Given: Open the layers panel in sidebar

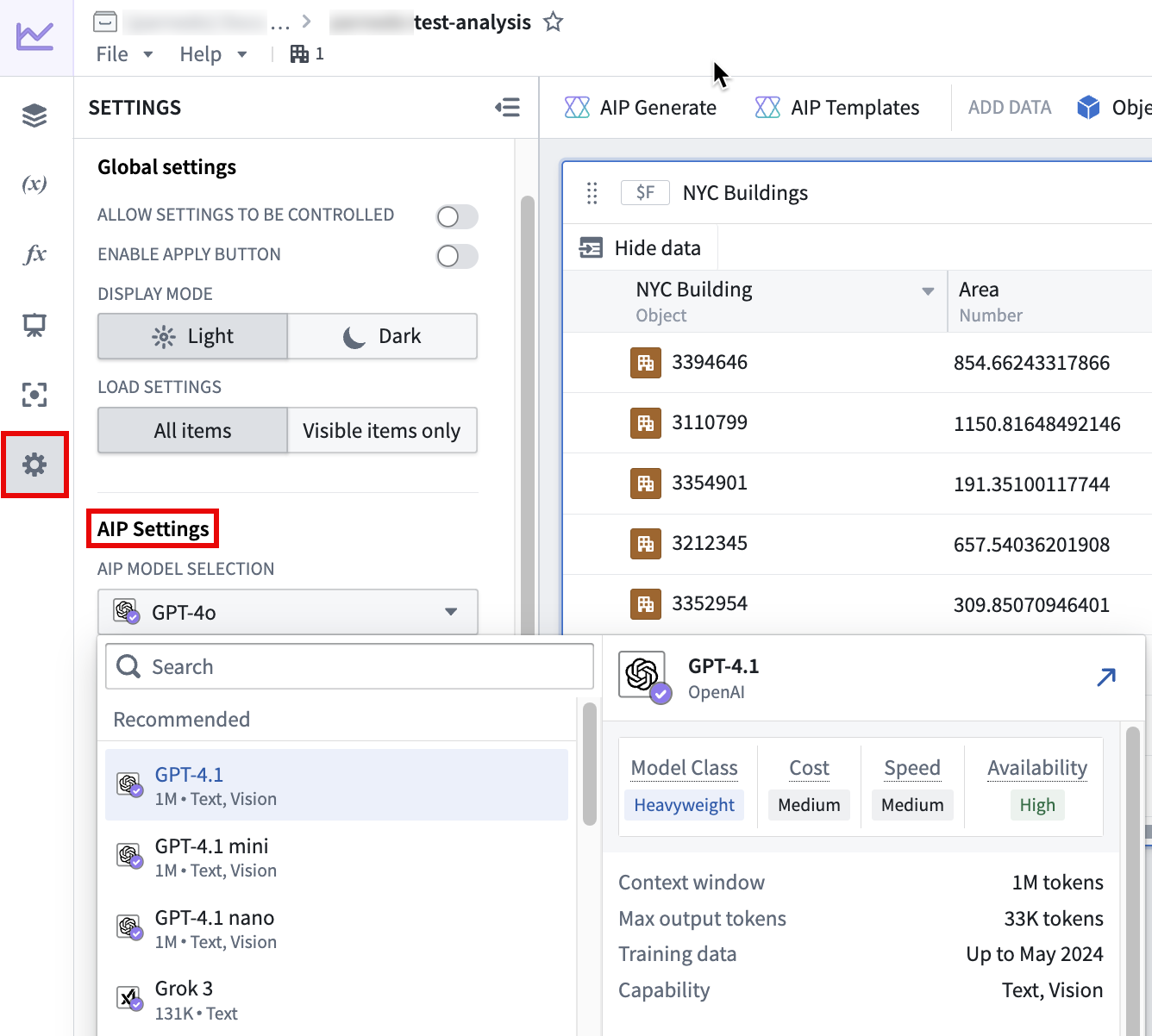Looking at the screenshot, I should pyautogui.click(x=34, y=115).
